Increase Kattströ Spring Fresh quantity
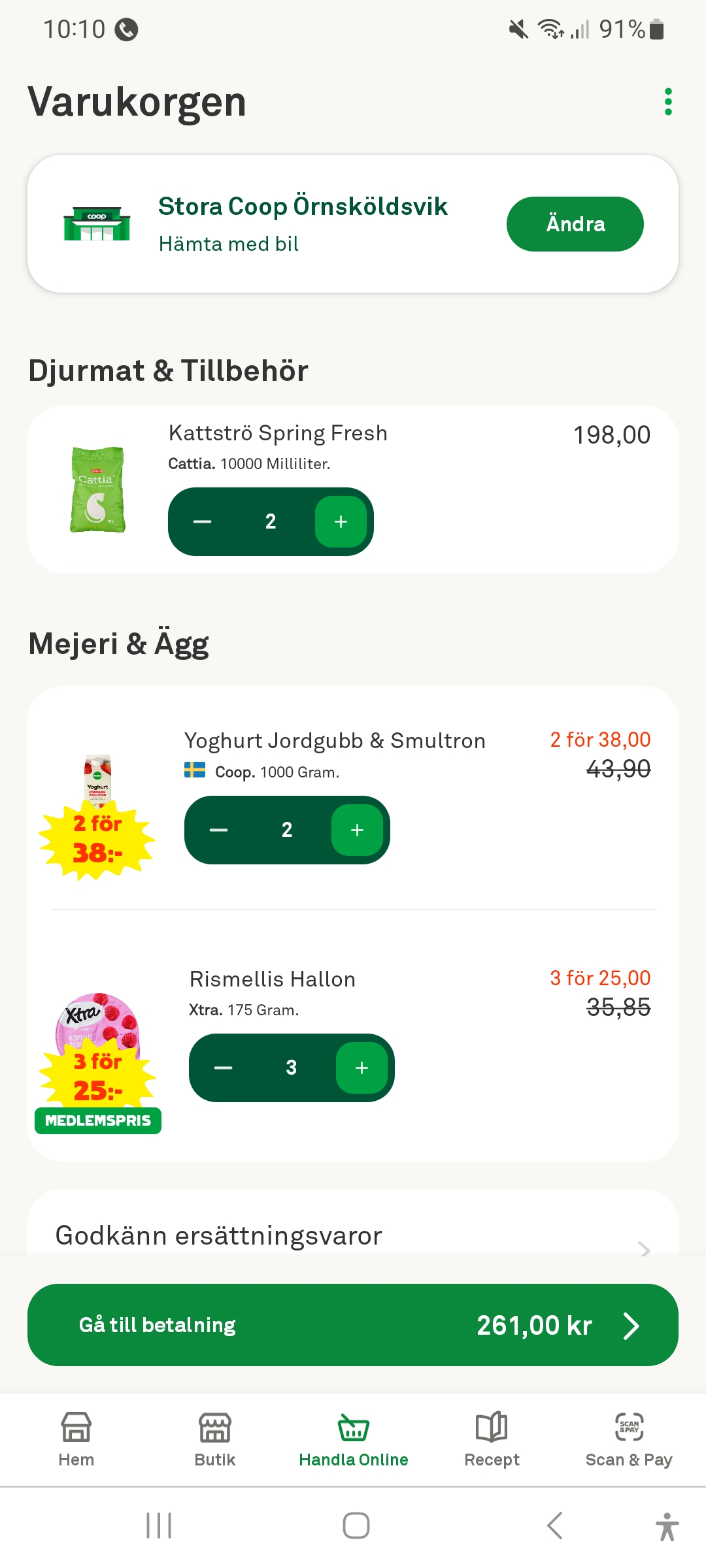This screenshot has width=706, height=1568. 341,522
